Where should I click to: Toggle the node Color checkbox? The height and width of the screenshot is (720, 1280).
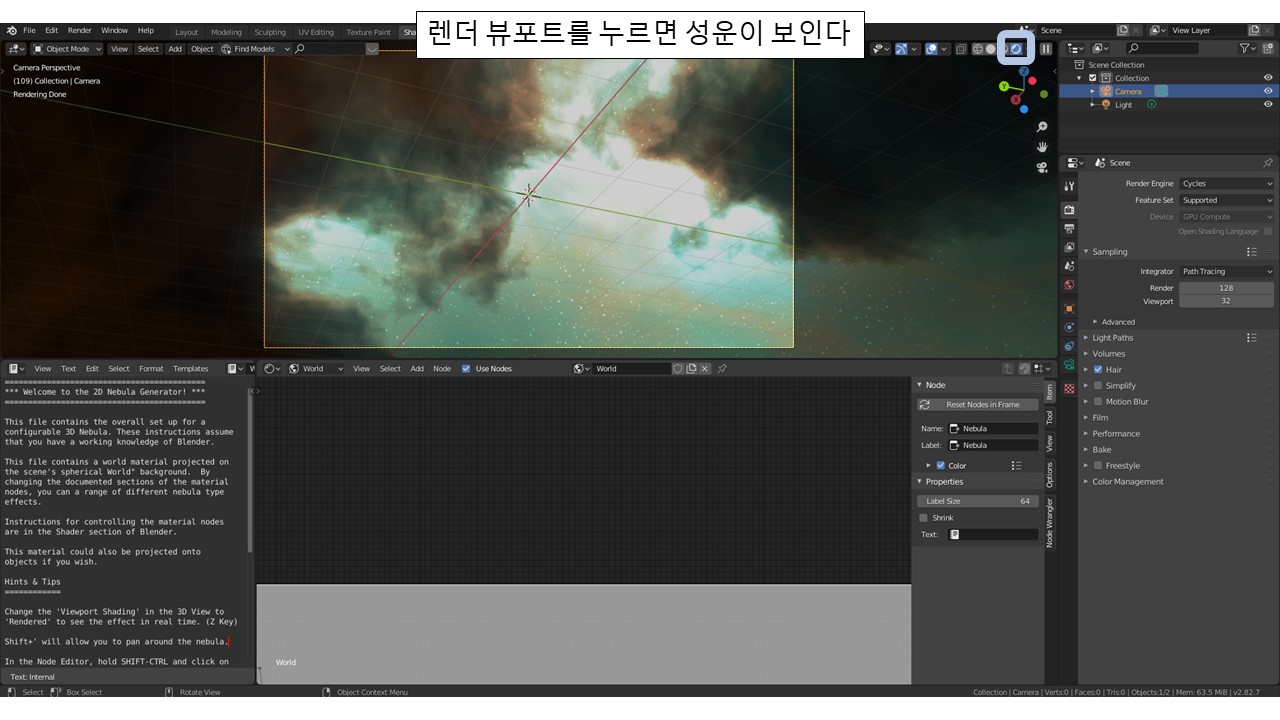coord(940,465)
